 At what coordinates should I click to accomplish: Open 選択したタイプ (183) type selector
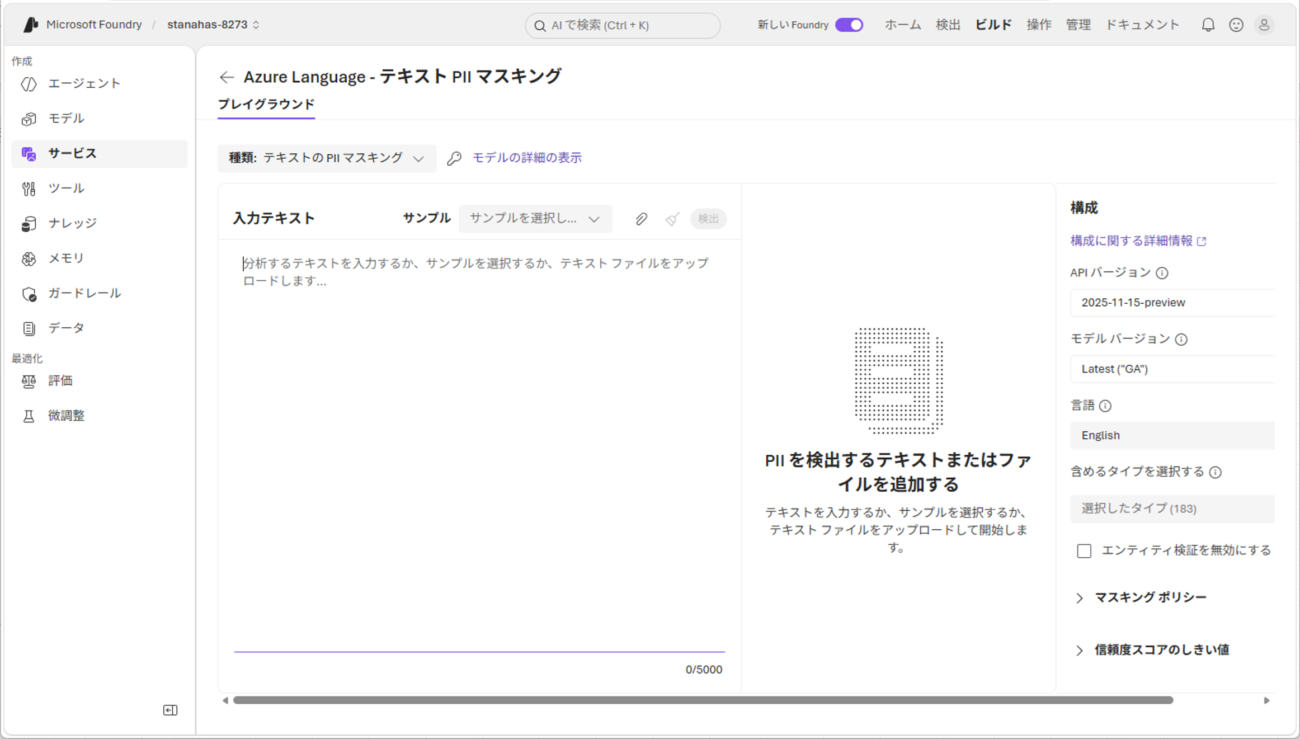[x=1172, y=509]
